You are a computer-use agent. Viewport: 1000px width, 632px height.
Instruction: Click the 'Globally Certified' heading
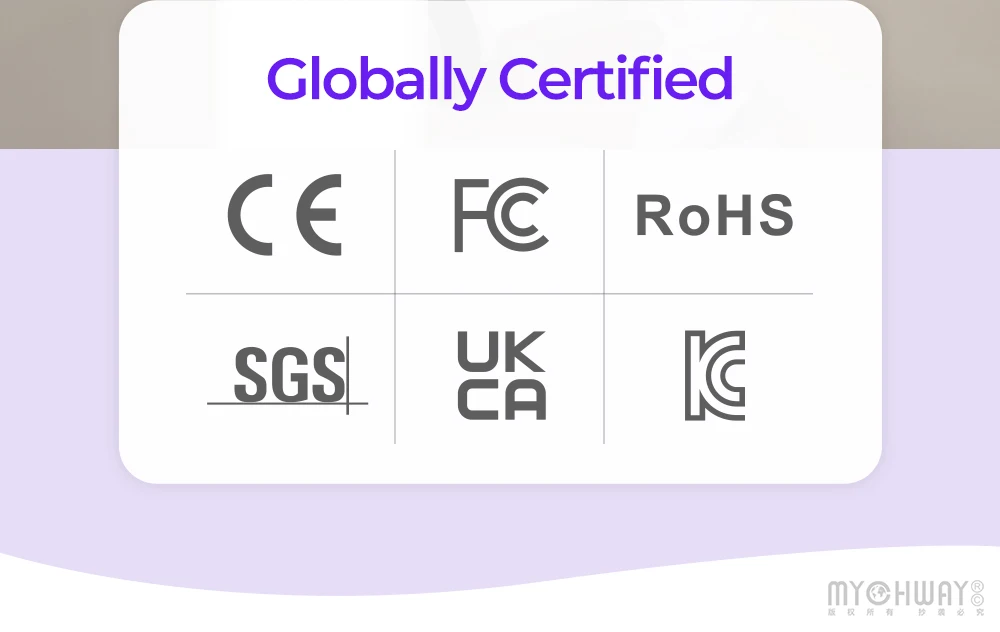[500, 79]
